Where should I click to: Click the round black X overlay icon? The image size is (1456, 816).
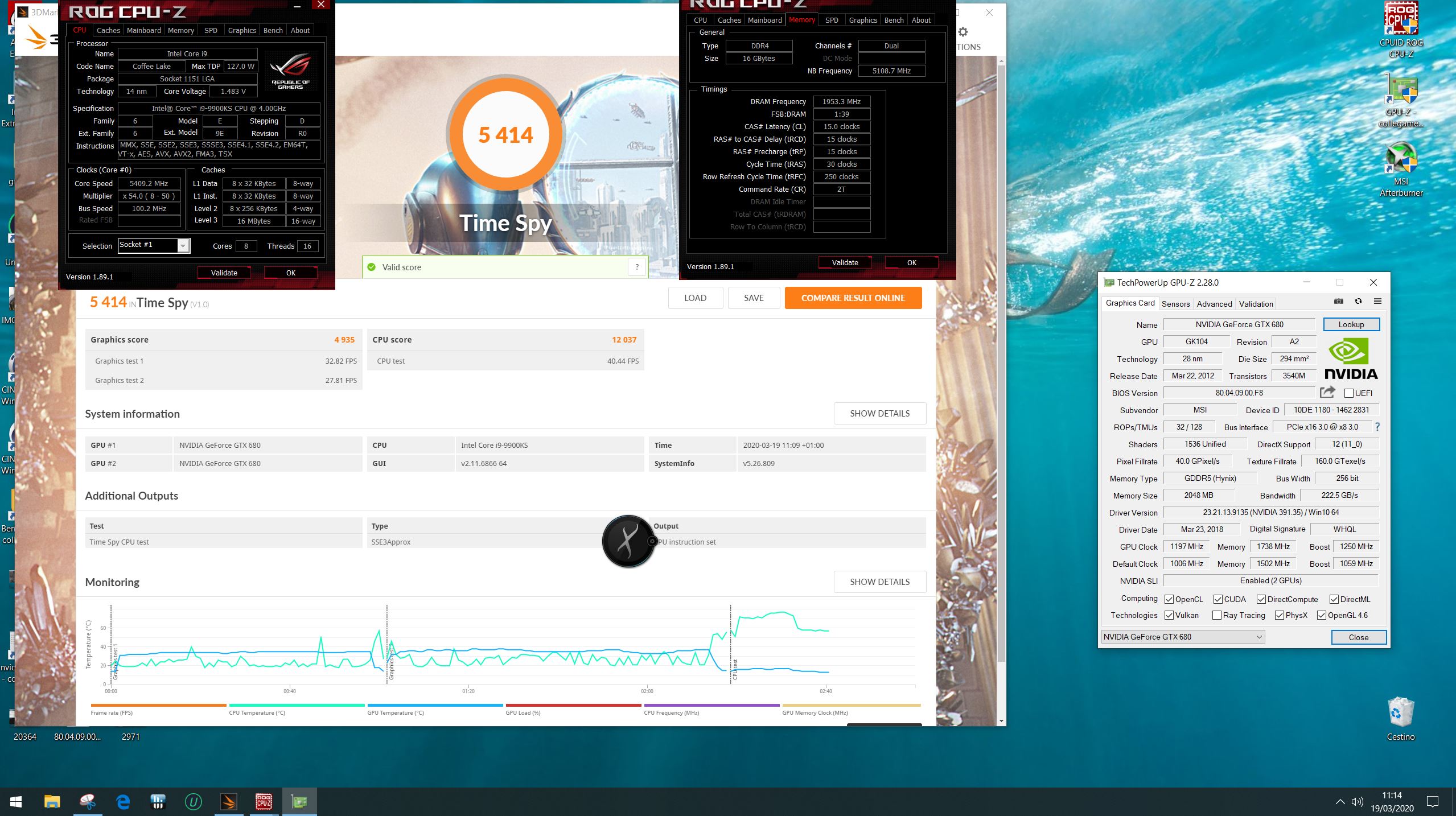click(628, 541)
